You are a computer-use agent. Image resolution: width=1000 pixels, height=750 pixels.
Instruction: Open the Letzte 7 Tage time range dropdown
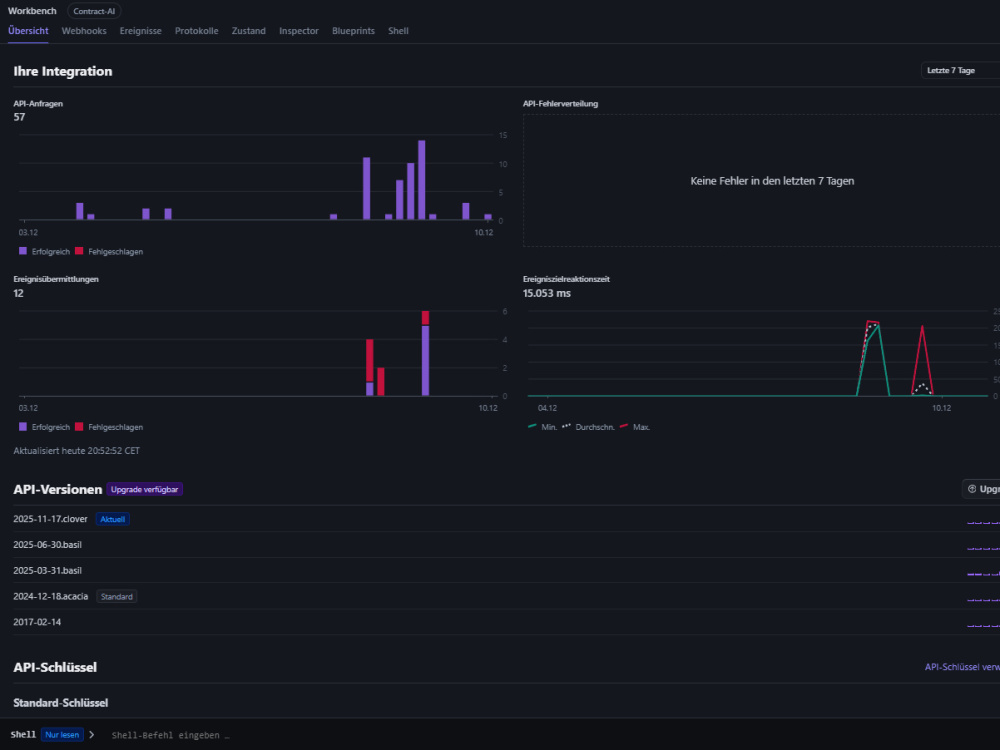[960, 70]
